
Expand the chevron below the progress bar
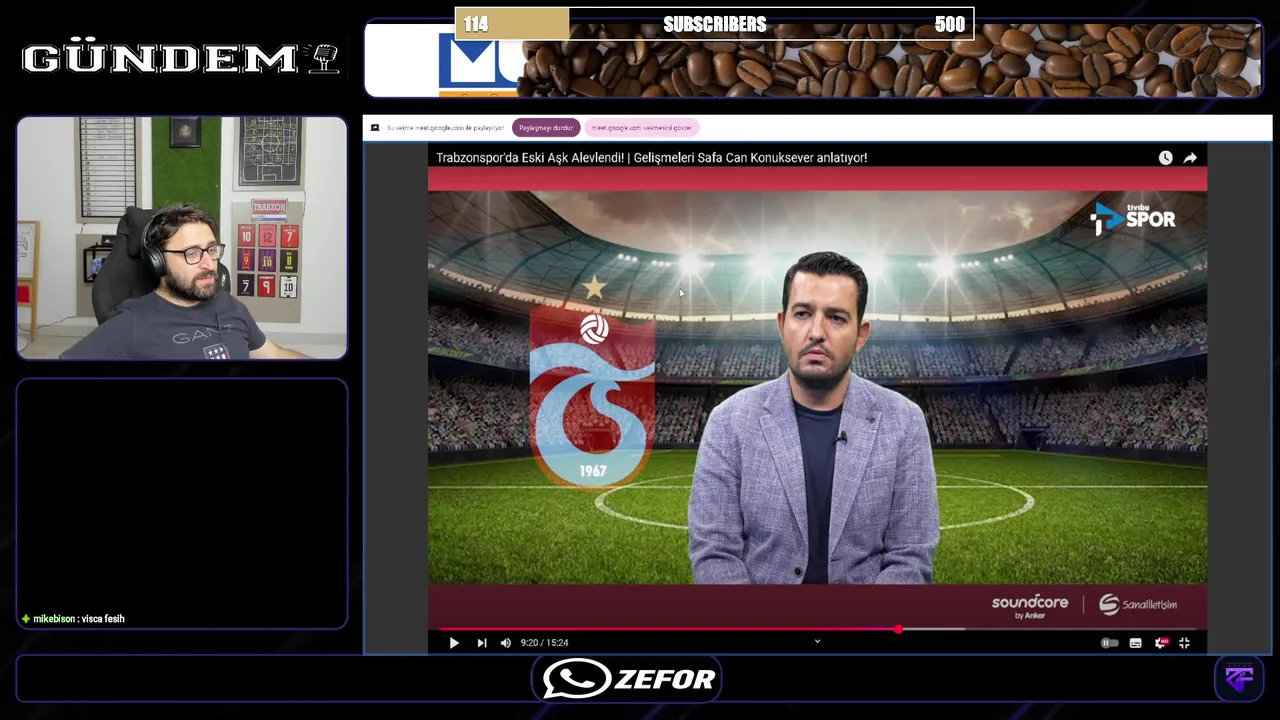click(x=817, y=641)
